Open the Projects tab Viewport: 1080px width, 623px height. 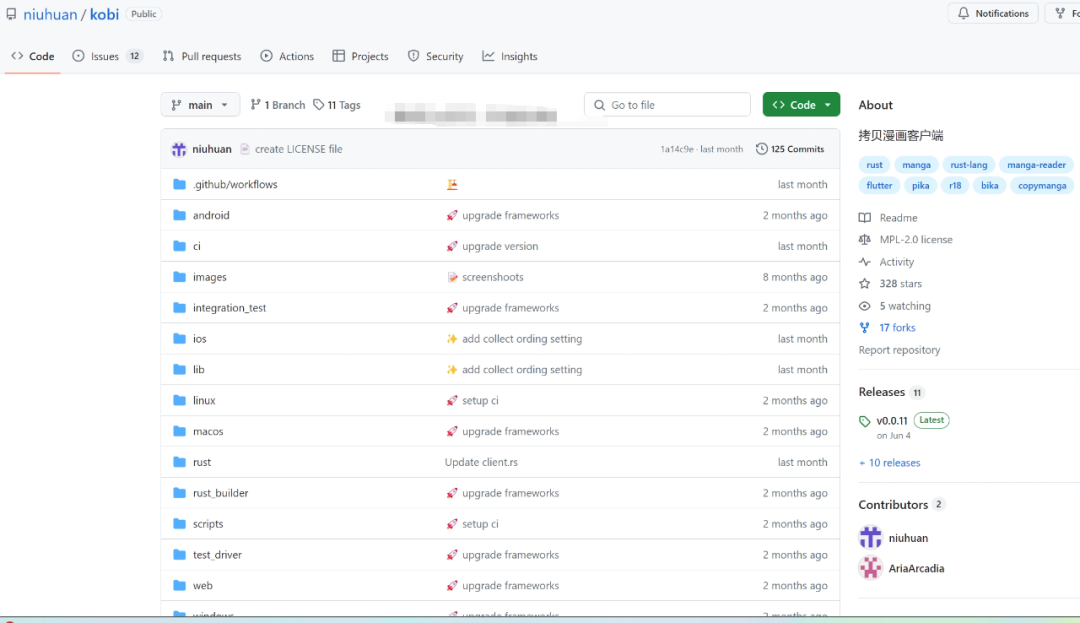(x=360, y=56)
